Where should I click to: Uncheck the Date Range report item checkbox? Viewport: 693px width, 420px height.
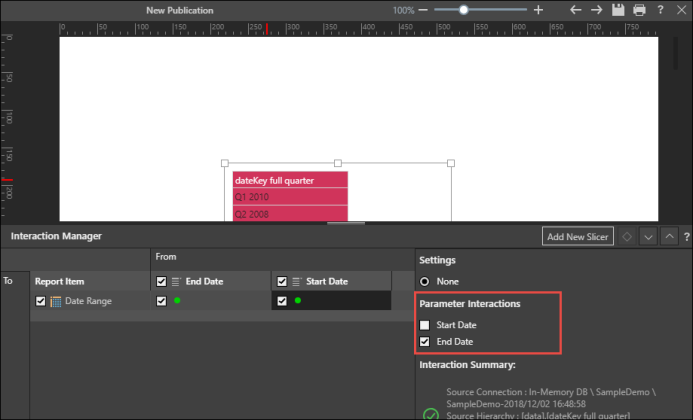click(40, 301)
